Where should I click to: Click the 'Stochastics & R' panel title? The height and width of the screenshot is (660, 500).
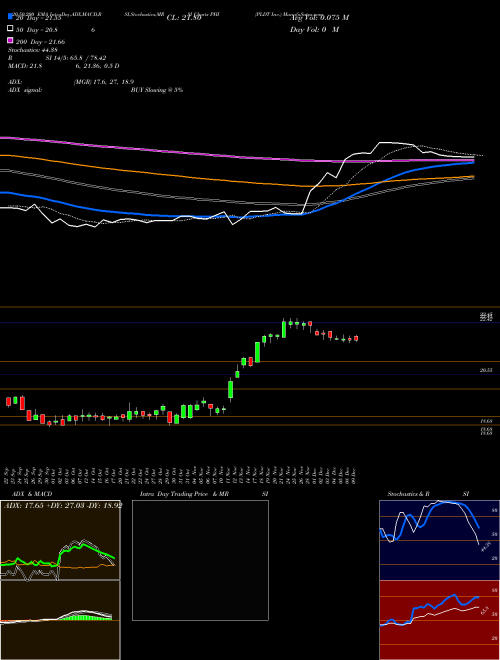408,494
